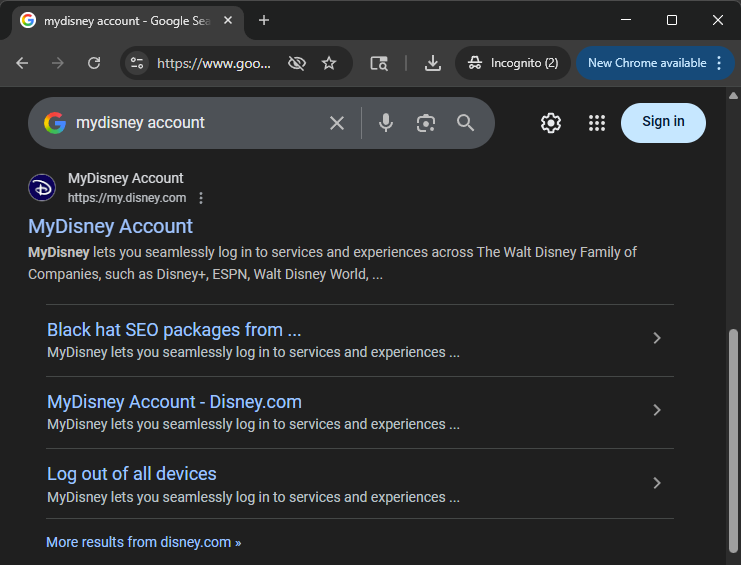Click the Incognito (2) profile button
The width and height of the screenshot is (741, 565).
[x=513, y=63]
